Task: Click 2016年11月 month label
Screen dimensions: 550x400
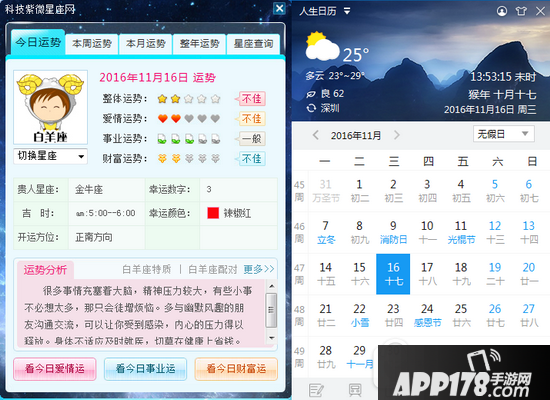Action: (356, 135)
